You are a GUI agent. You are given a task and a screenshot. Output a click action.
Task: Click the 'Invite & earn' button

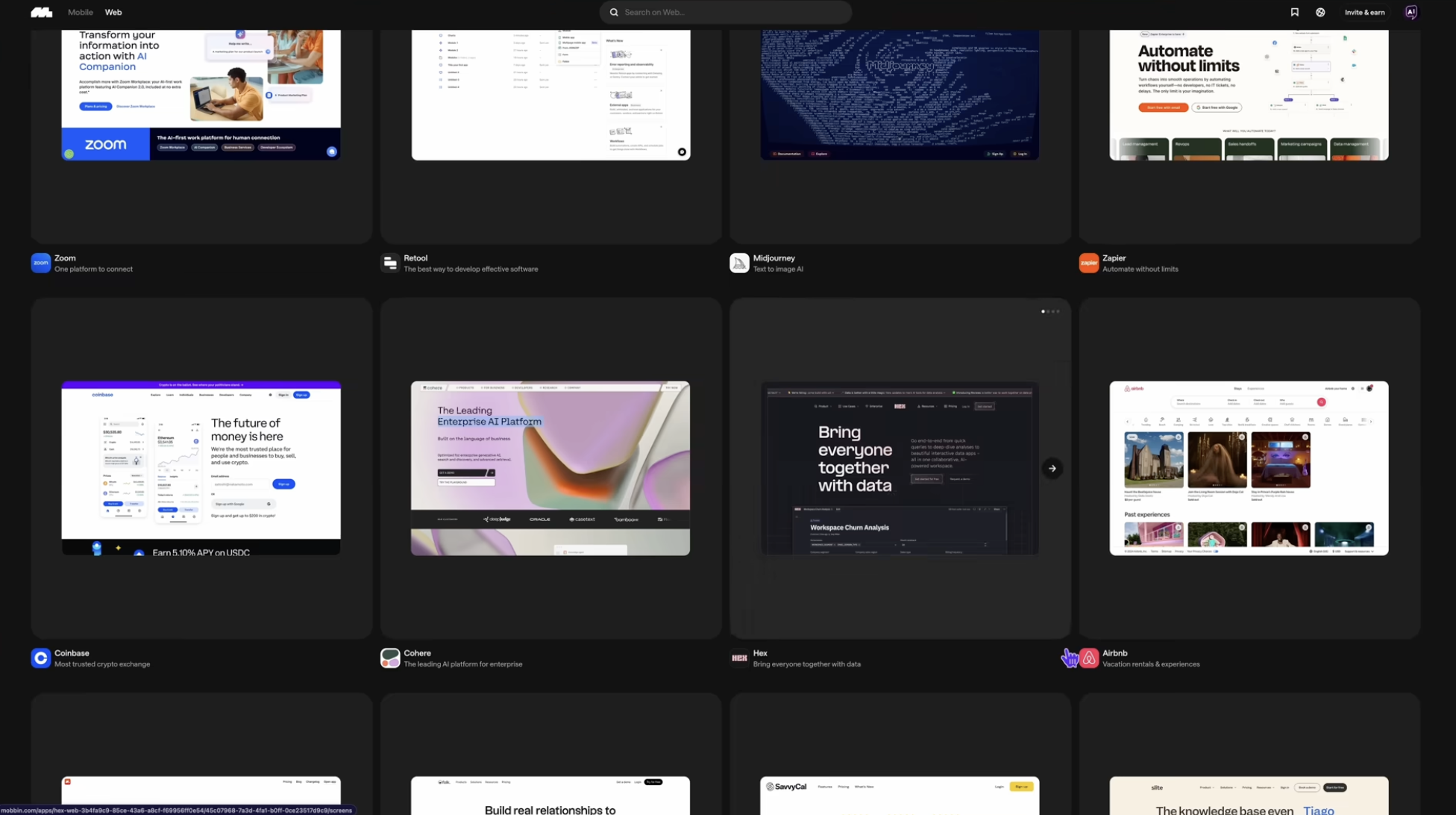1364,12
